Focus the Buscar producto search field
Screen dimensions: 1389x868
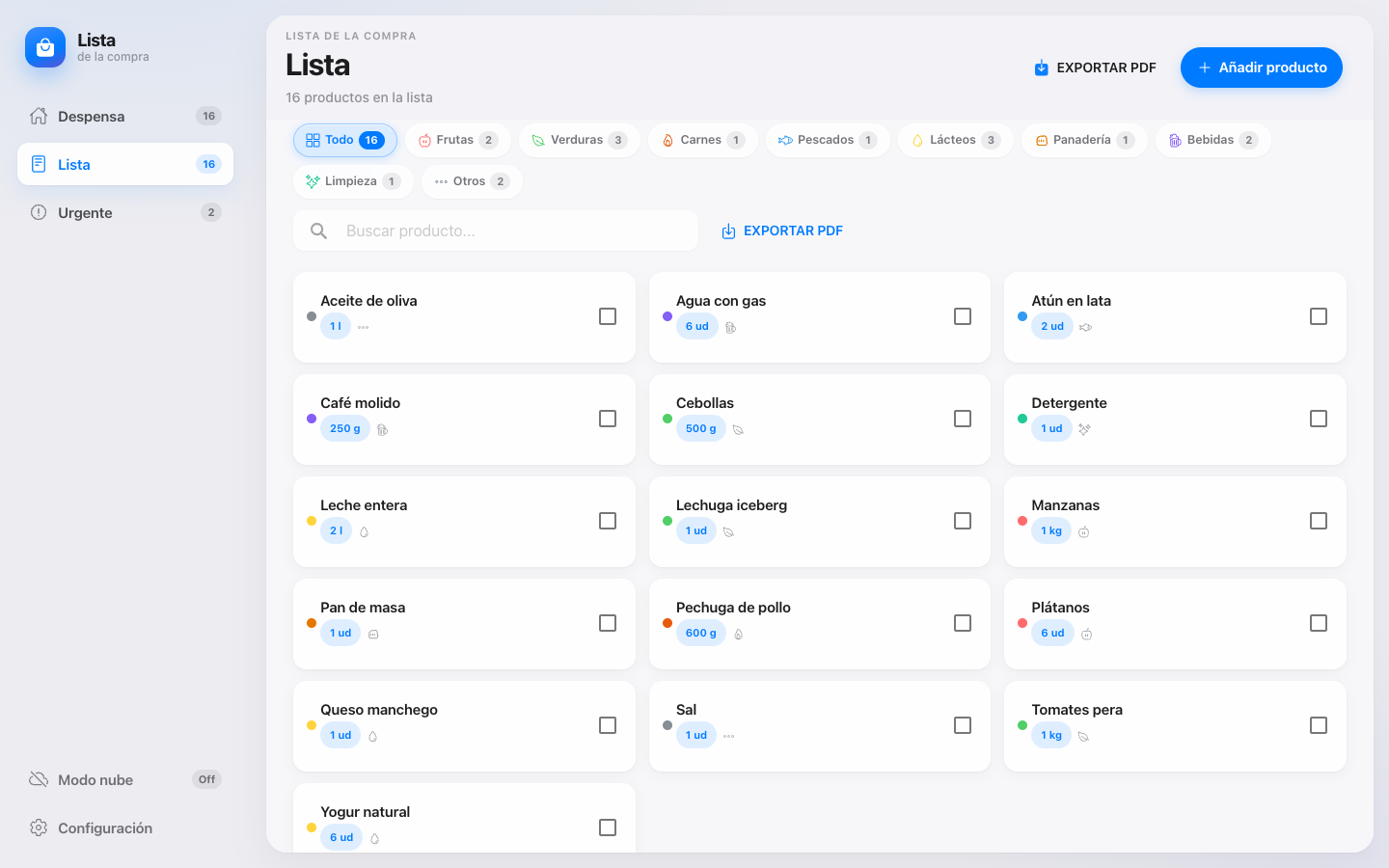click(496, 231)
